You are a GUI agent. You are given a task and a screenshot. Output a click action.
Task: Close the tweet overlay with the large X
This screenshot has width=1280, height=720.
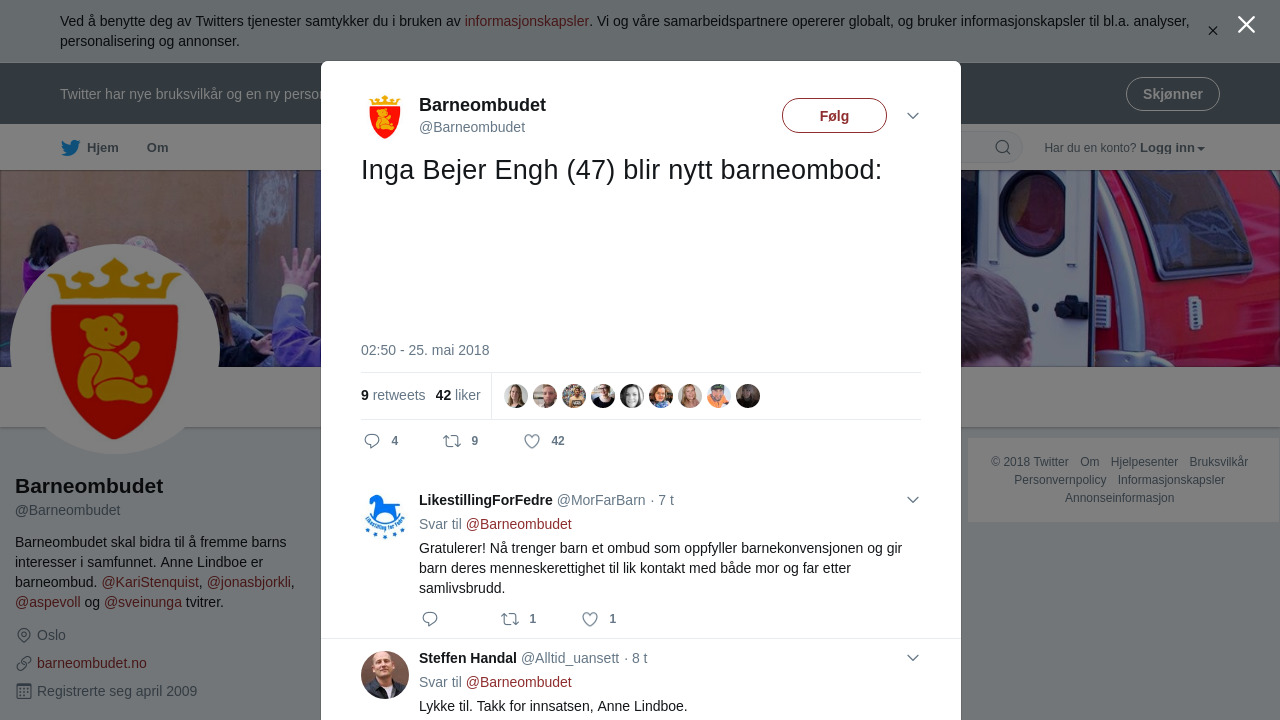coord(1246,24)
